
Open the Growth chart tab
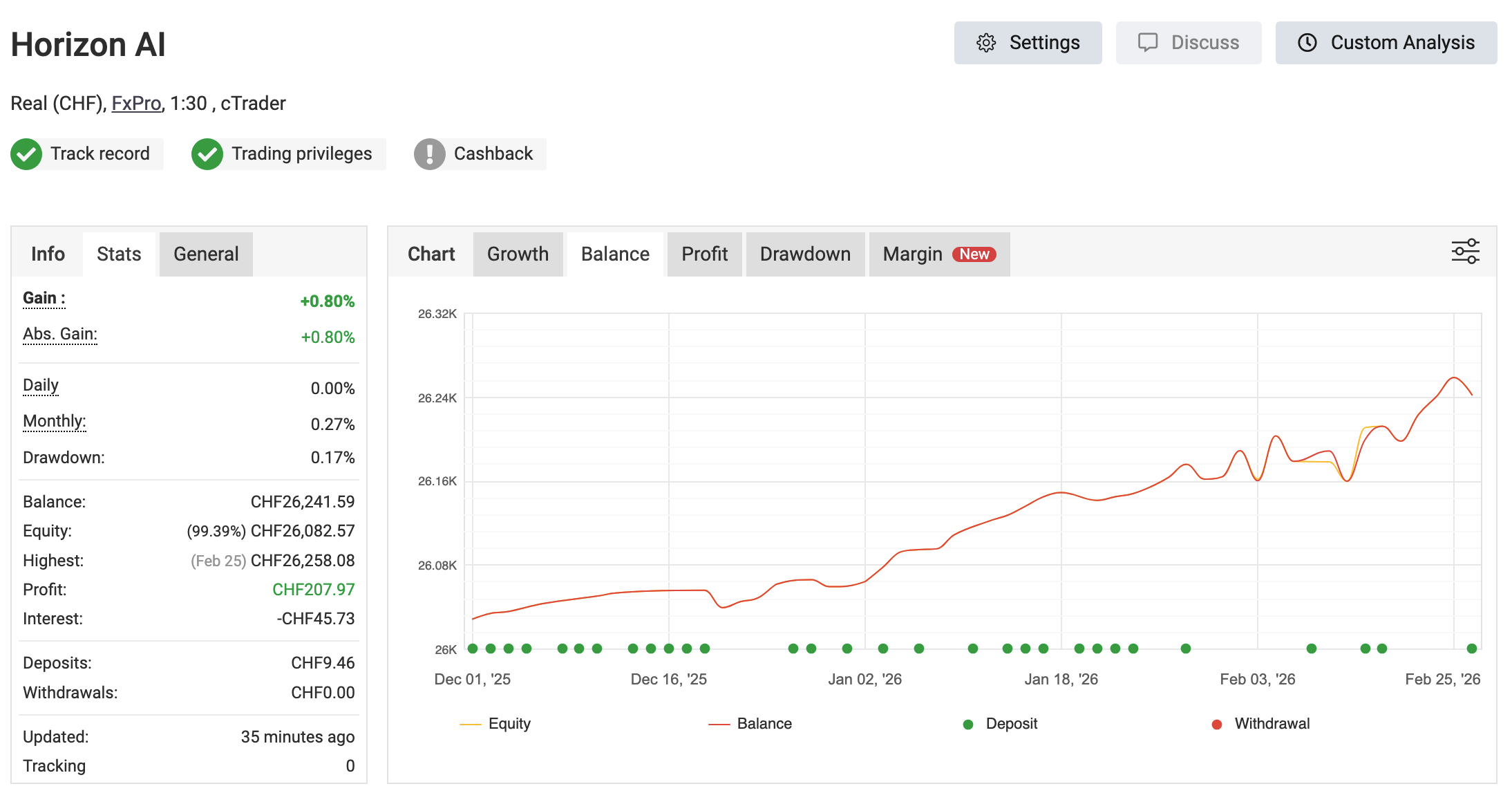(518, 254)
